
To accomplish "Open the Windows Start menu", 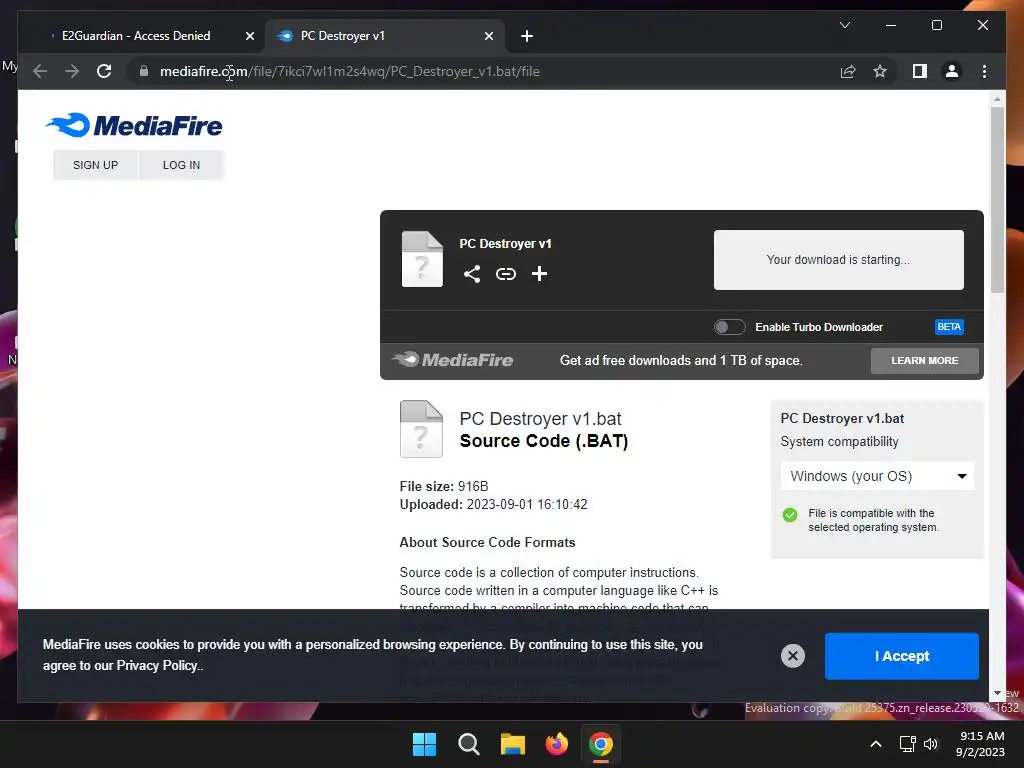I will (x=424, y=744).
